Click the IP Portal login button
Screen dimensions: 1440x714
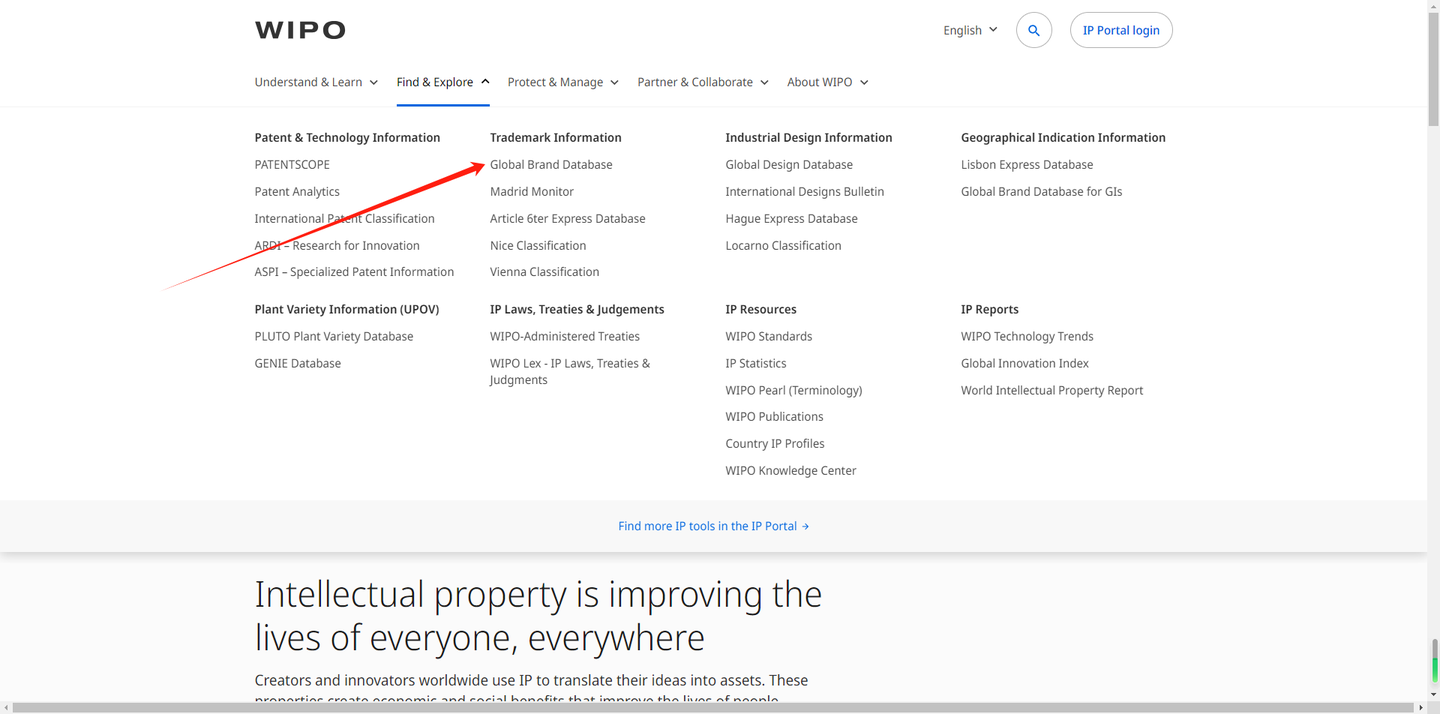click(1121, 30)
